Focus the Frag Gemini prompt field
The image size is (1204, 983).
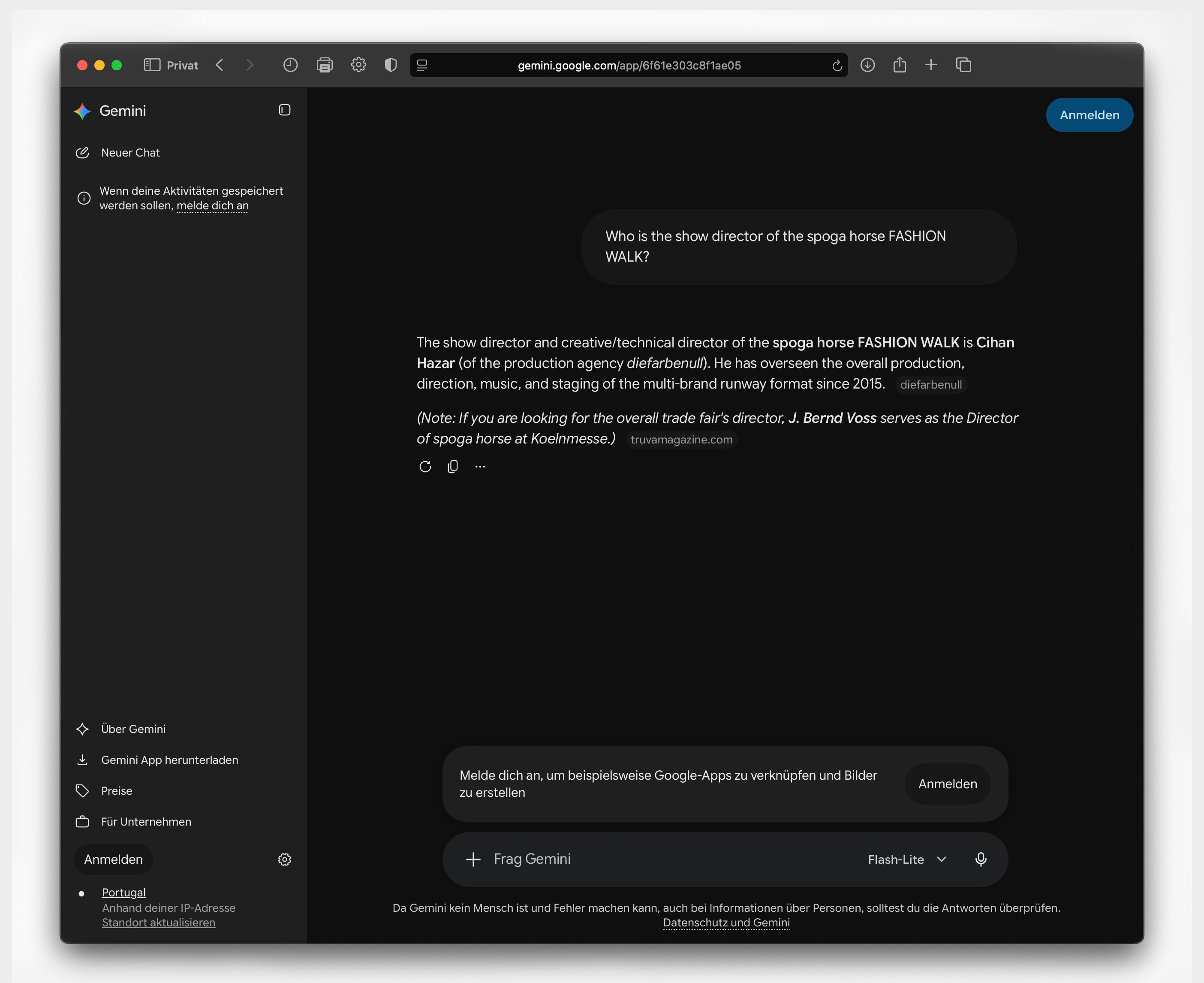point(674,859)
